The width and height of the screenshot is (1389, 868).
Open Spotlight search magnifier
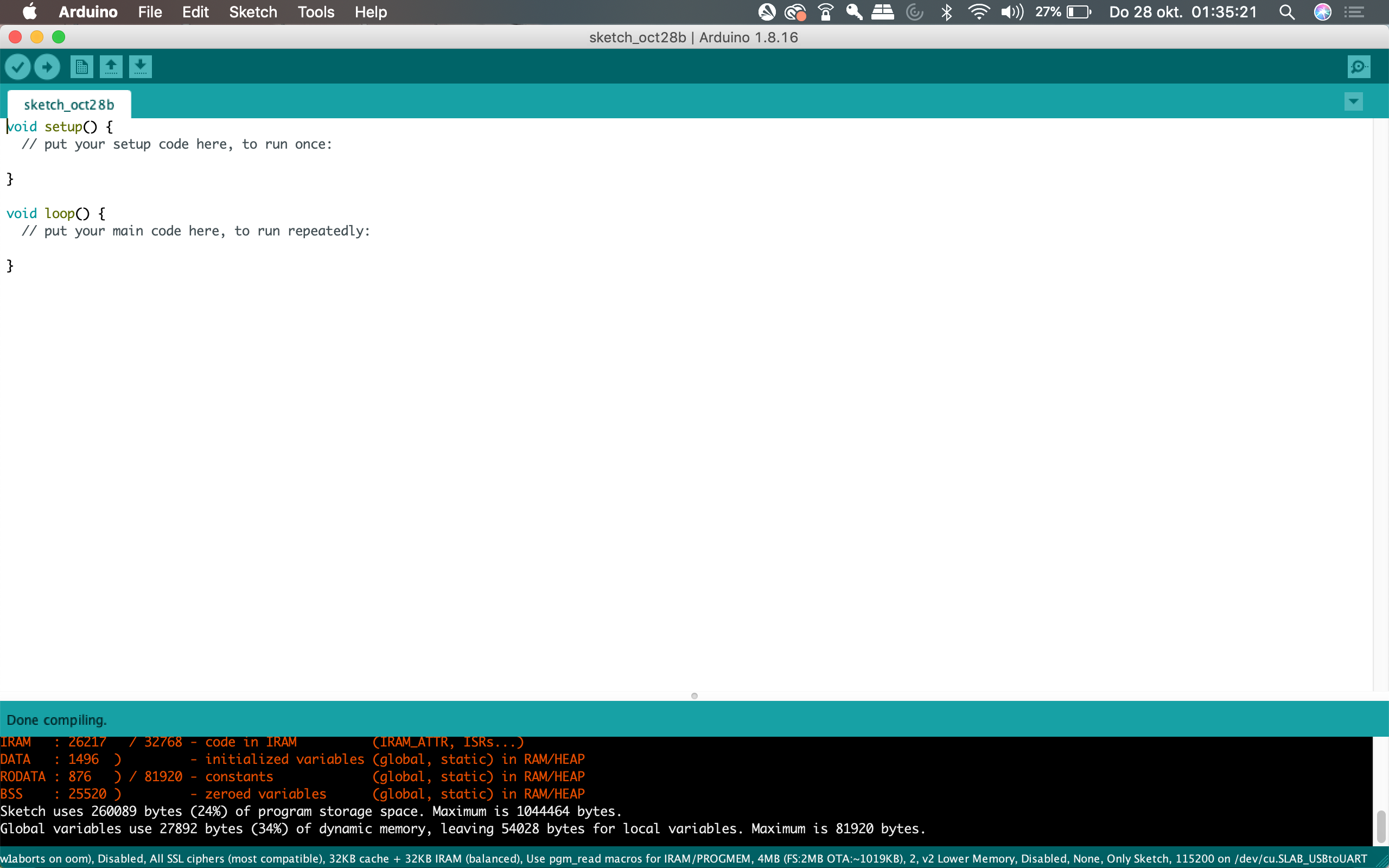click(x=1287, y=12)
